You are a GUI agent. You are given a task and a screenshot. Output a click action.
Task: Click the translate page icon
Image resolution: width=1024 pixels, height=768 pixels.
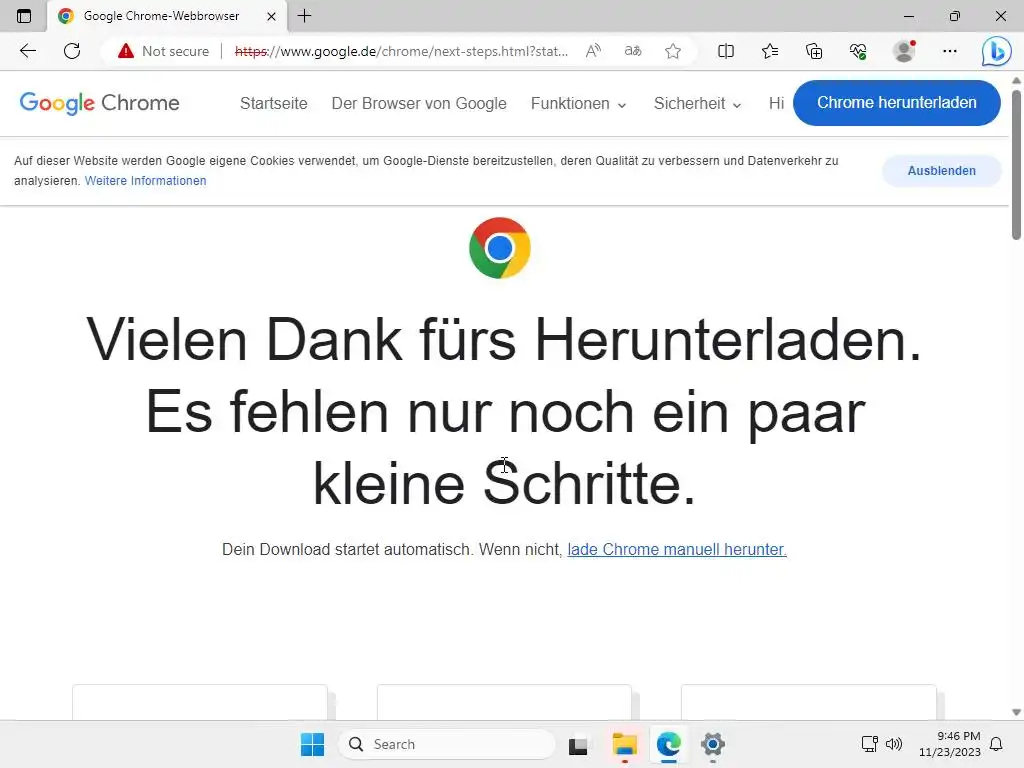tap(633, 51)
